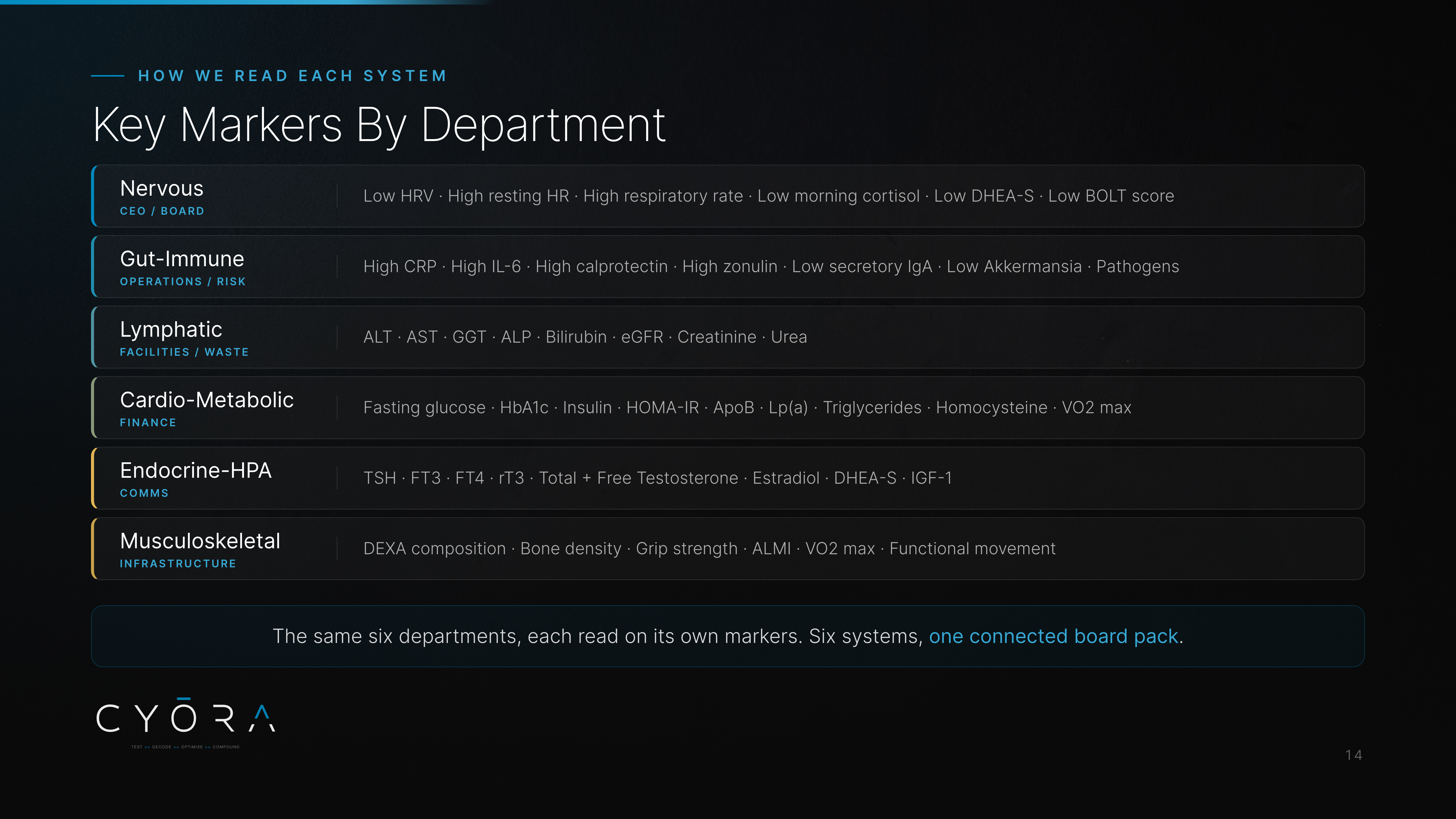The height and width of the screenshot is (819, 1456).
Task: Select the Endocrine-HPA department name
Action: 196,471
